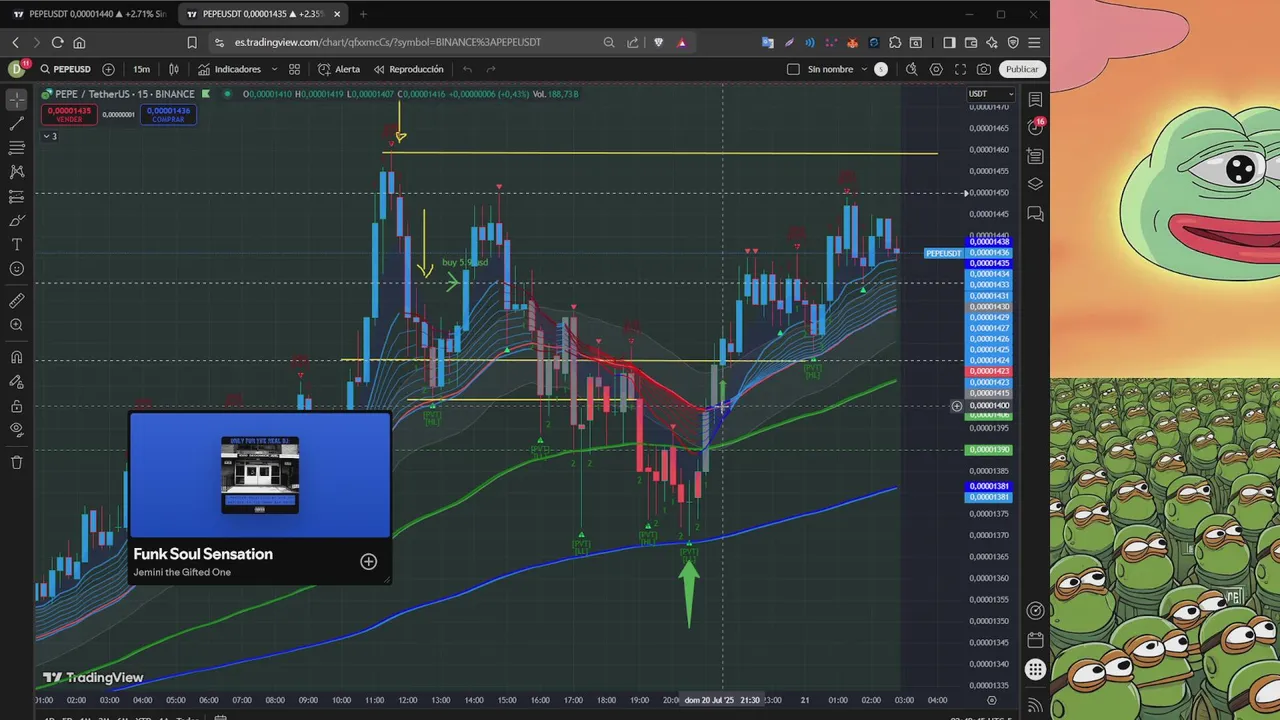Reload the page
The width and height of the screenshot is (1280, 720).
(x=57, y=42)
